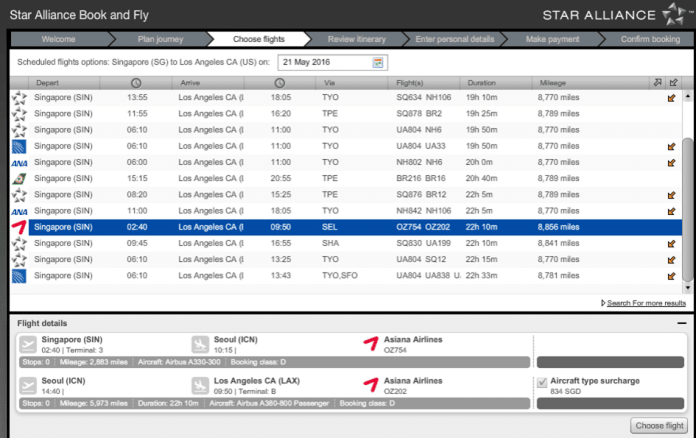Image resolution: width=696 pixels, height=438 pixels.
Task: Click United logo on UA804 UA838 row
Action: 19,276
